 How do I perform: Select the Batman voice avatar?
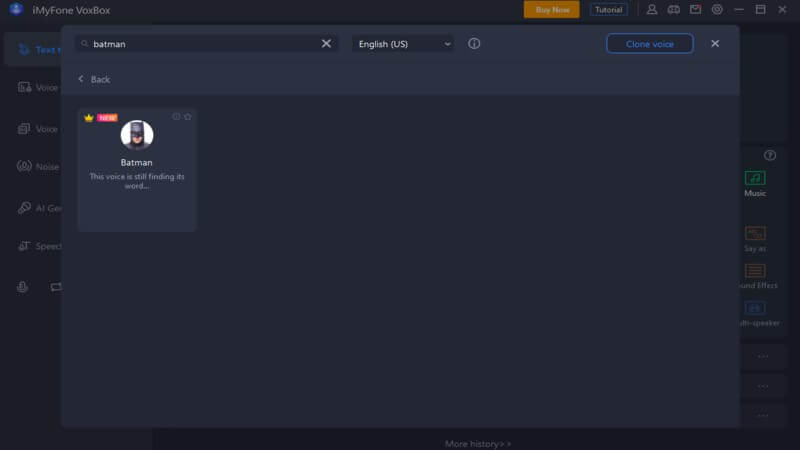pyautogui.click(x=137, y=135)
